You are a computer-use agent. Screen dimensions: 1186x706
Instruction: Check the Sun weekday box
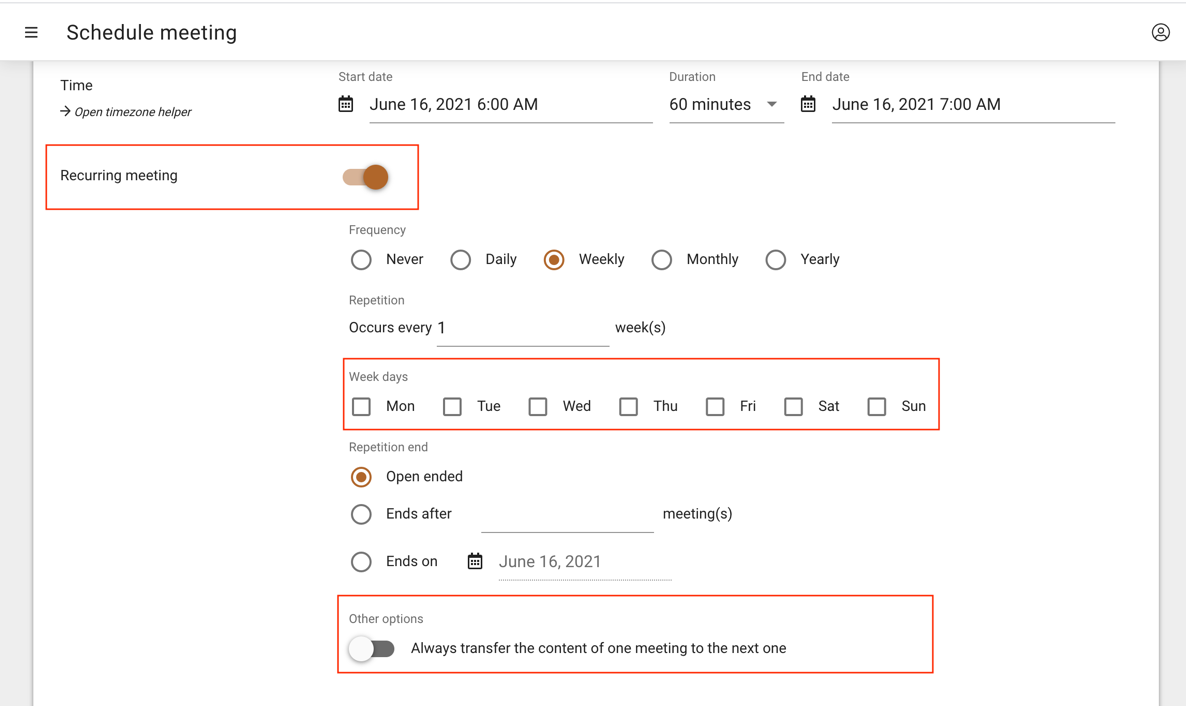tap(877, 407)
